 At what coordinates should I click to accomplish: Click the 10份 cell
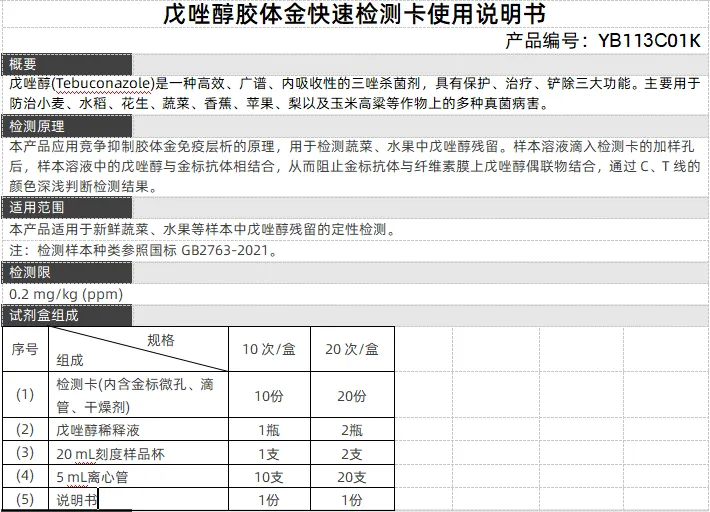click(x=269, y=395)
